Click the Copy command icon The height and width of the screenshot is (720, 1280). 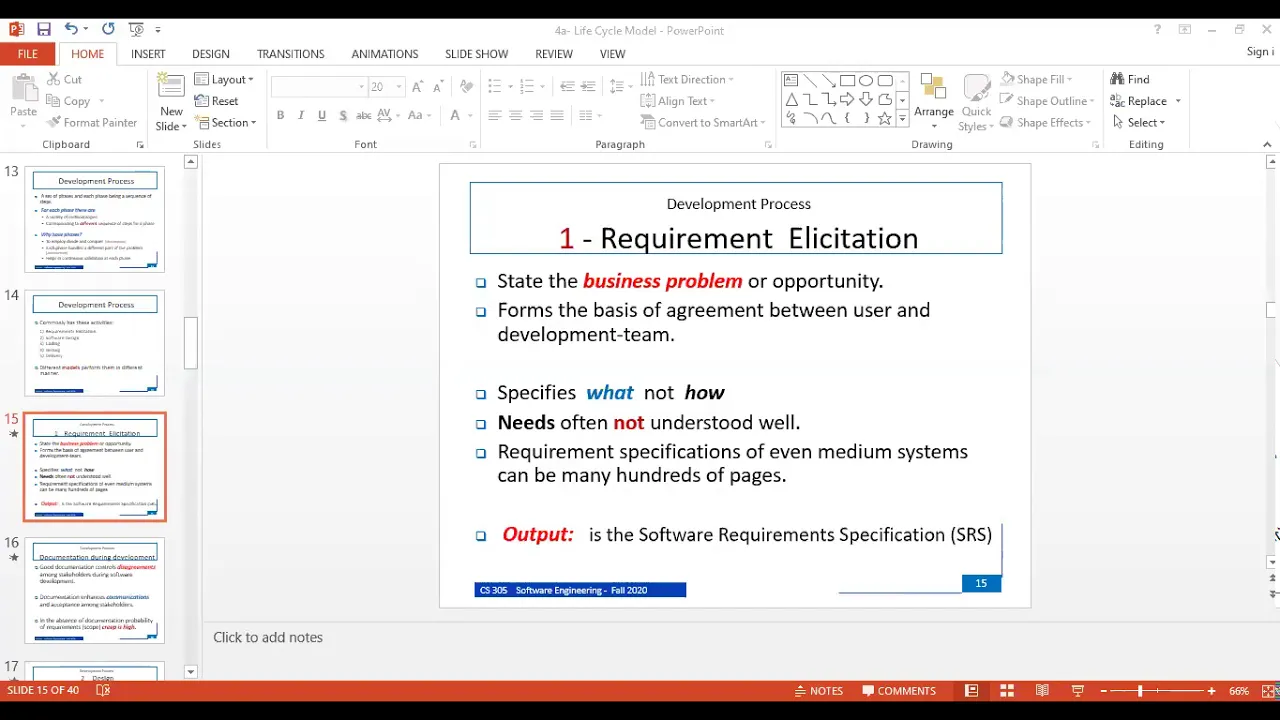(53, 101)
